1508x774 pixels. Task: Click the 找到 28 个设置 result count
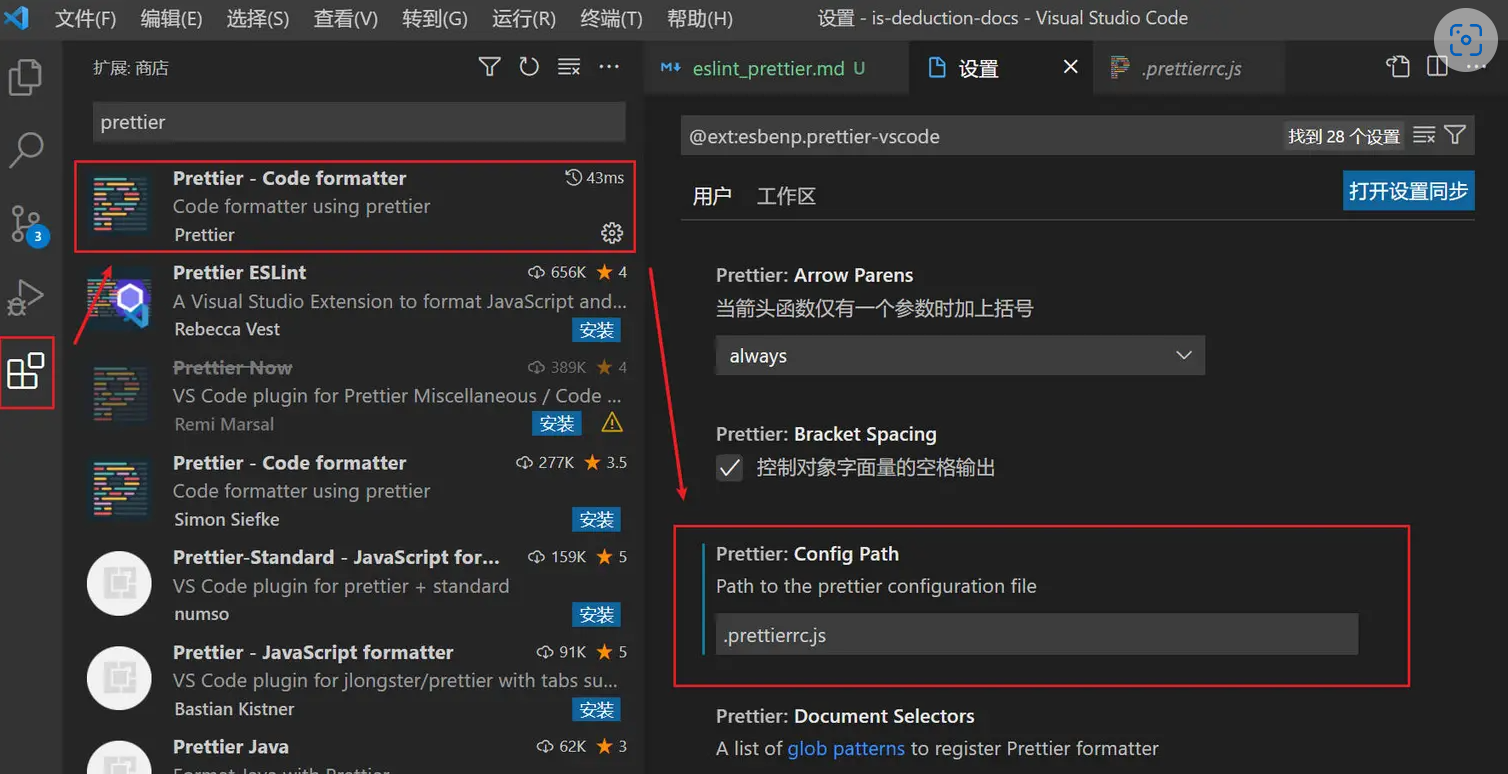coord(1344,136)
